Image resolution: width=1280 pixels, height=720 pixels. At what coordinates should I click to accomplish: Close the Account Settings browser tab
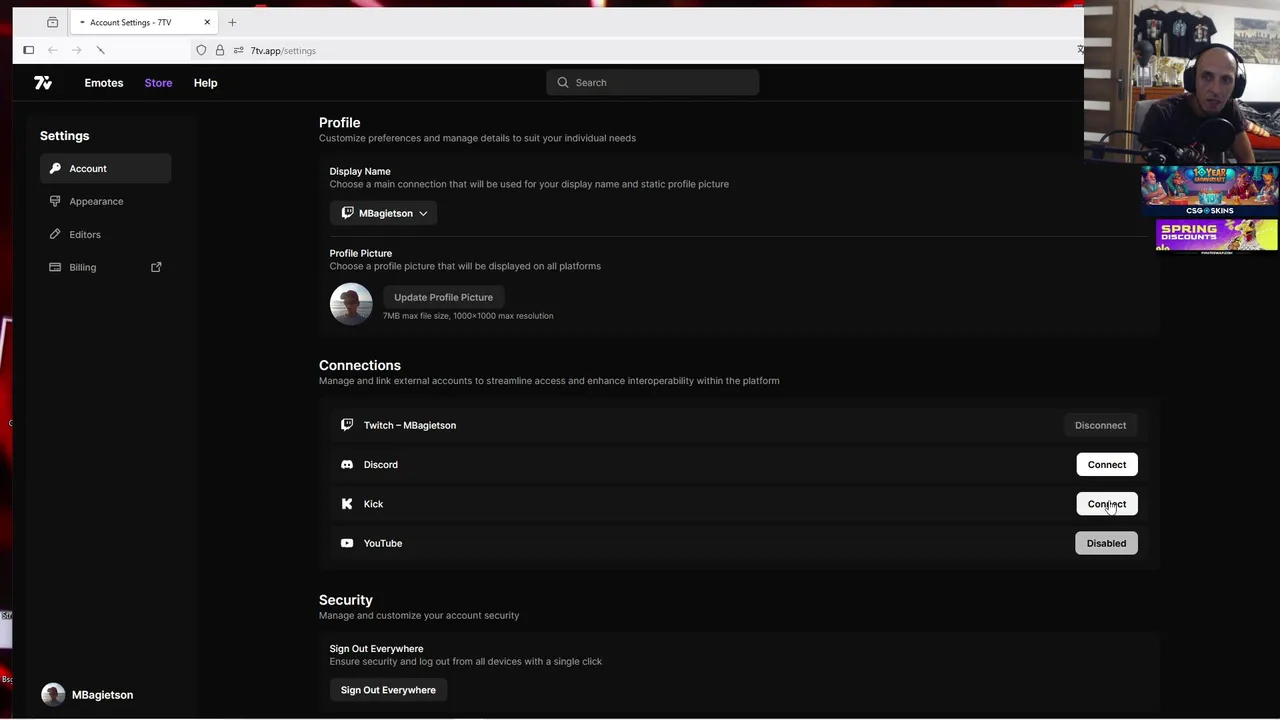click(x=207, y=22)
